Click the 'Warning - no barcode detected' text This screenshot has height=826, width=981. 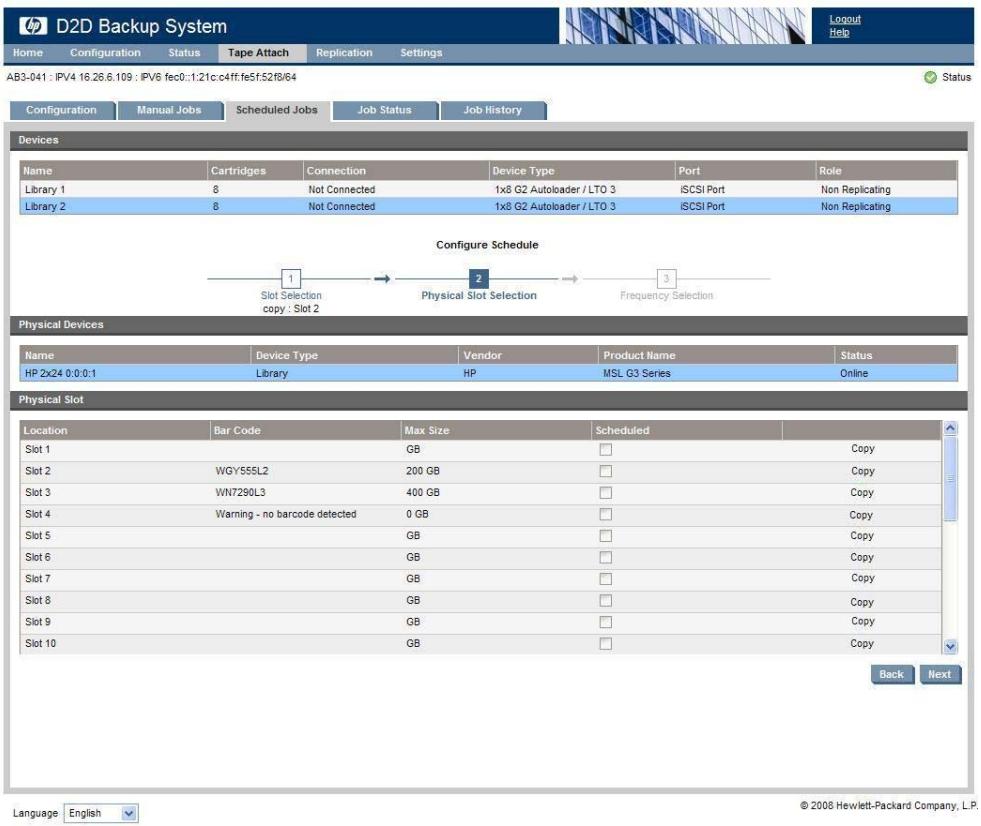[285, 514]
